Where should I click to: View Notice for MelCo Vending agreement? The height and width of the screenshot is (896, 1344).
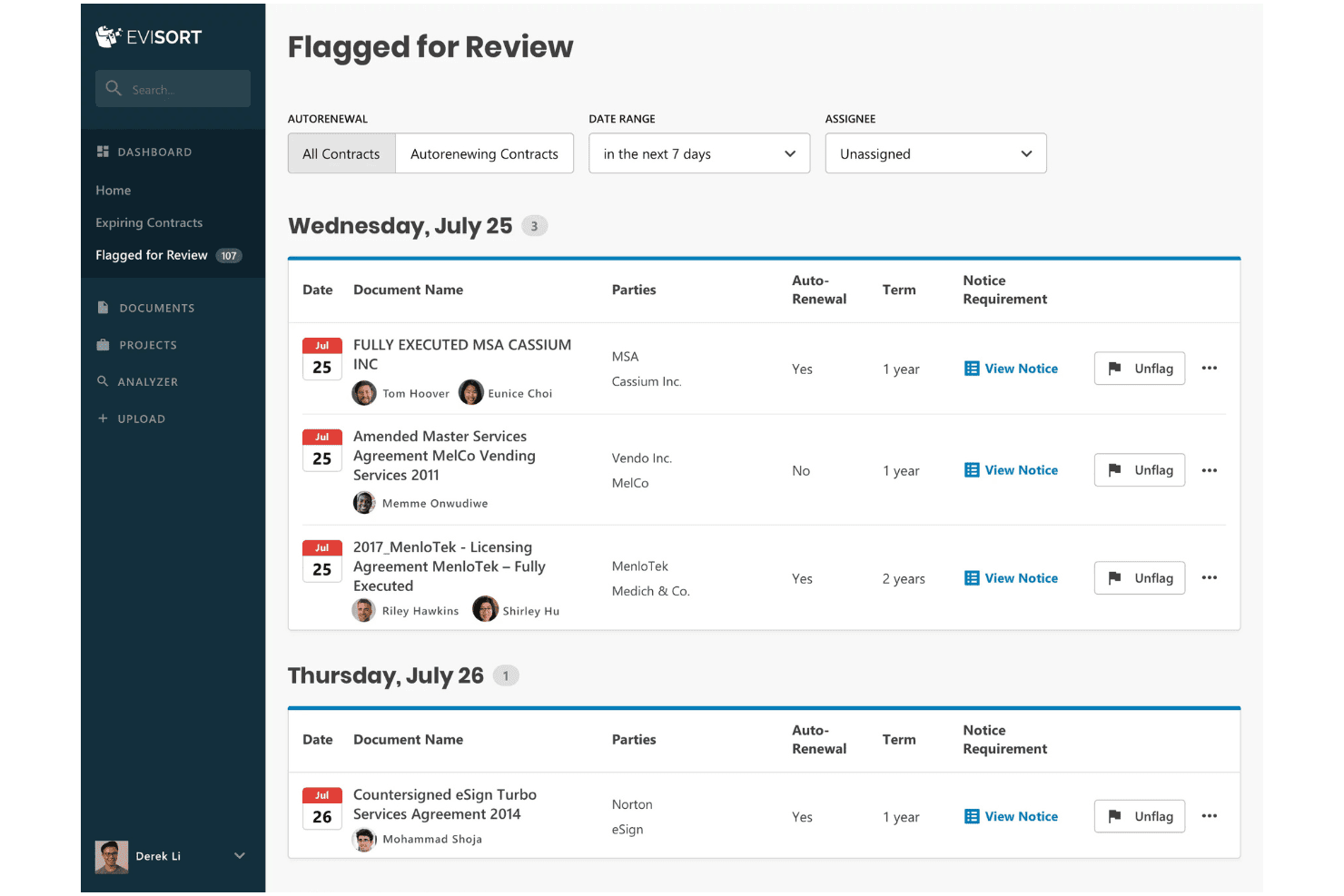coord(1011,470)
